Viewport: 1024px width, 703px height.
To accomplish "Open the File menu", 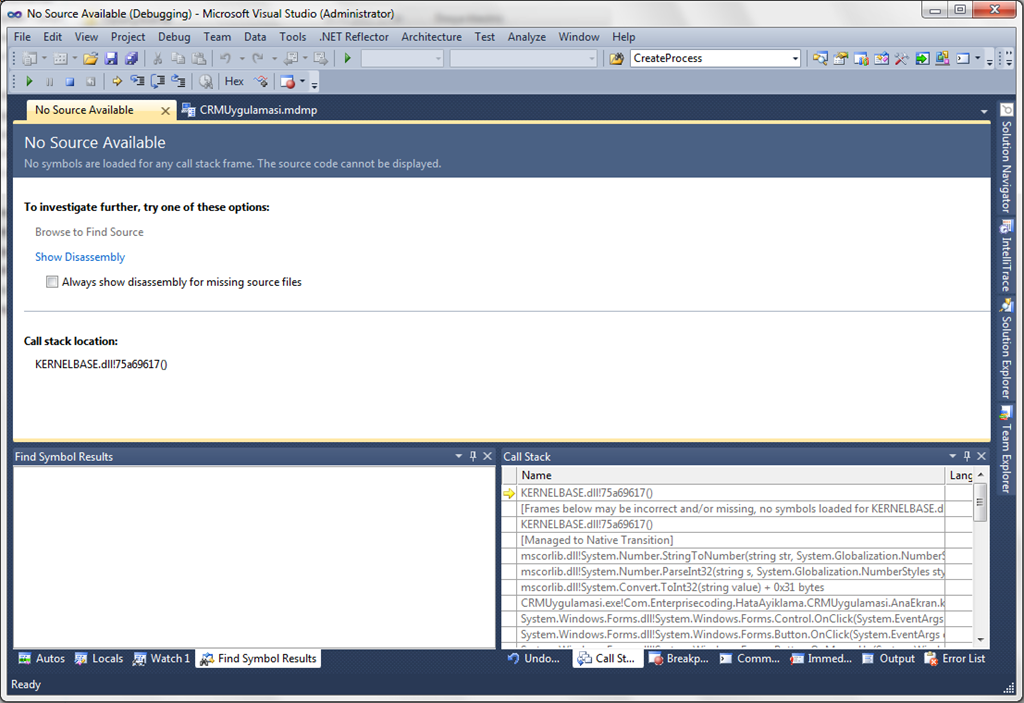I will 22,37.
